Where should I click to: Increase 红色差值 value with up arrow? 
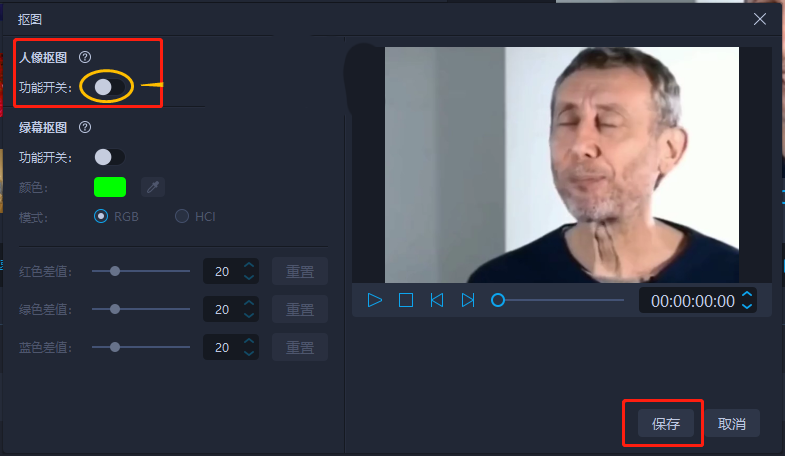249,265
